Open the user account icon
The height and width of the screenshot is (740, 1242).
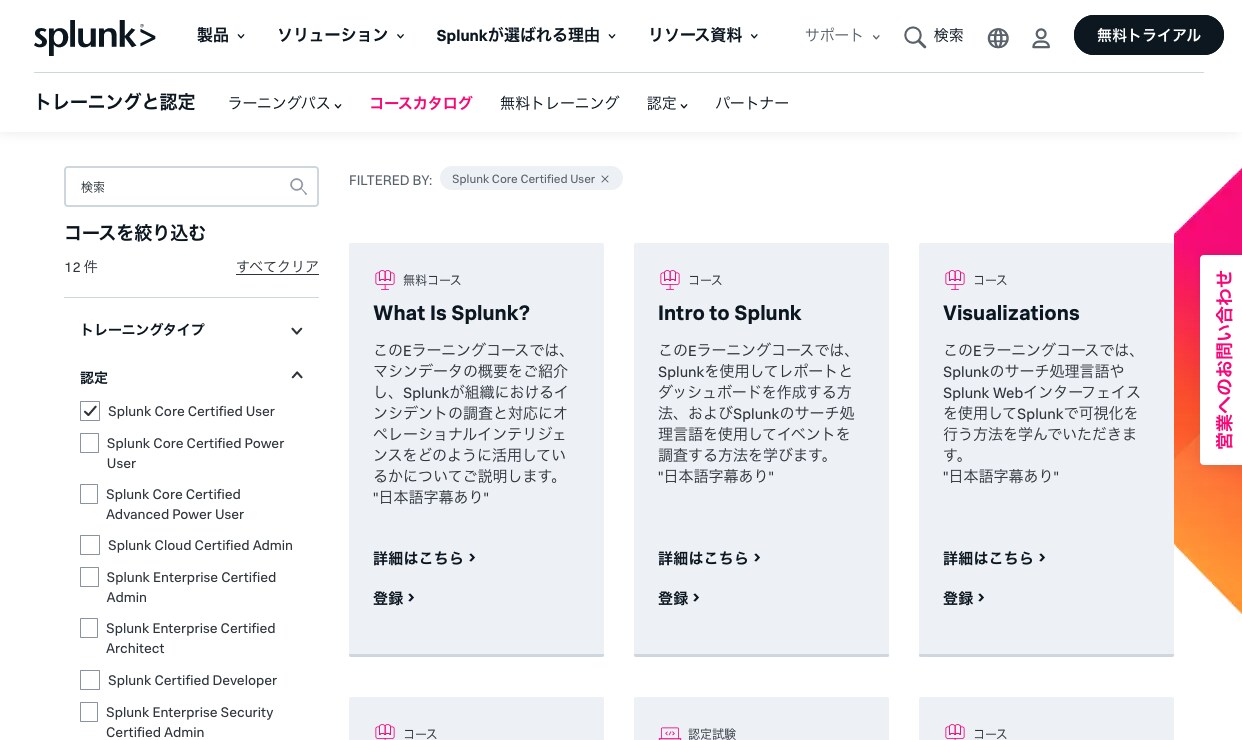coord(1041,38)
